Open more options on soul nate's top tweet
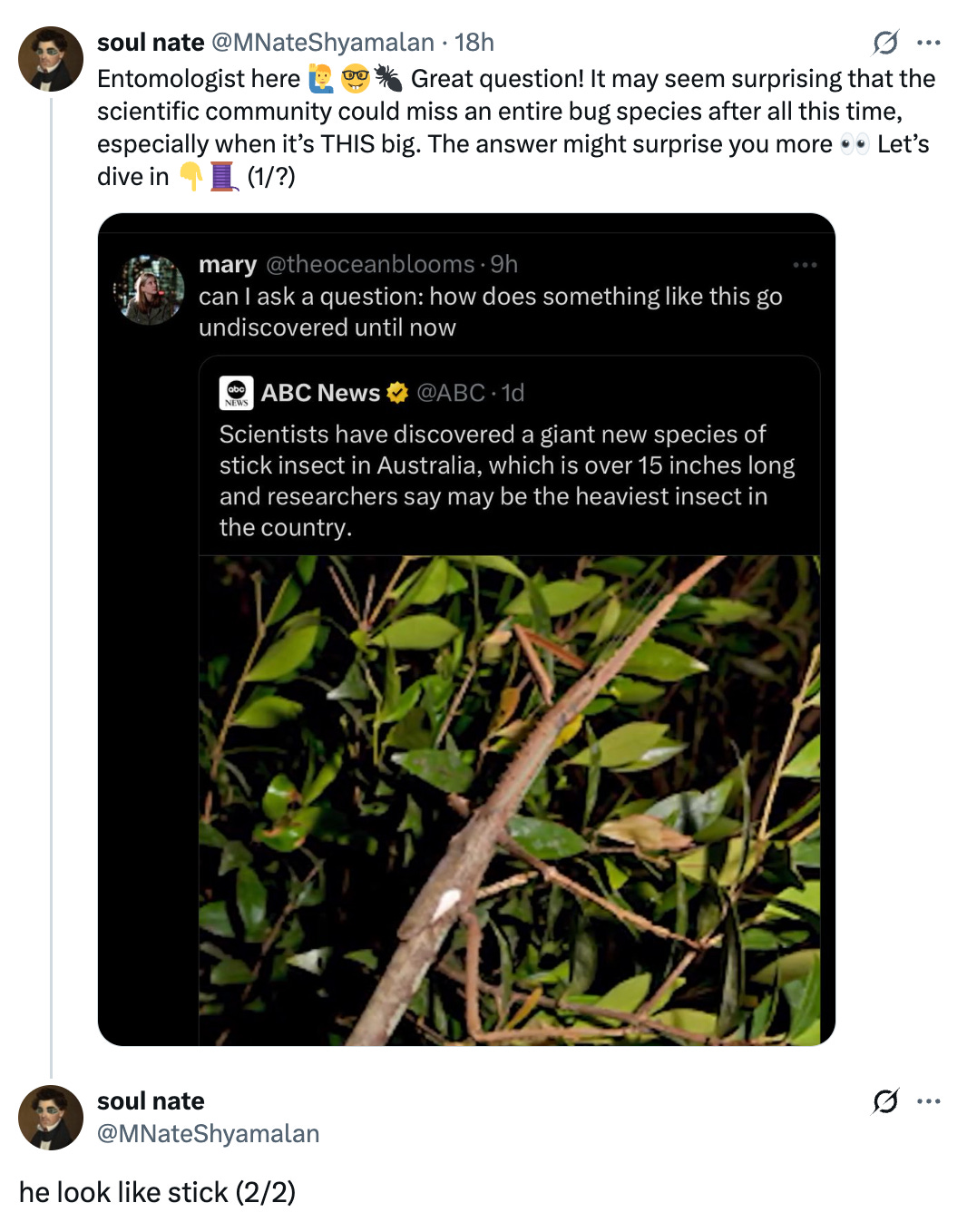This screenshot has height=1232, width=967. [930, 42]
